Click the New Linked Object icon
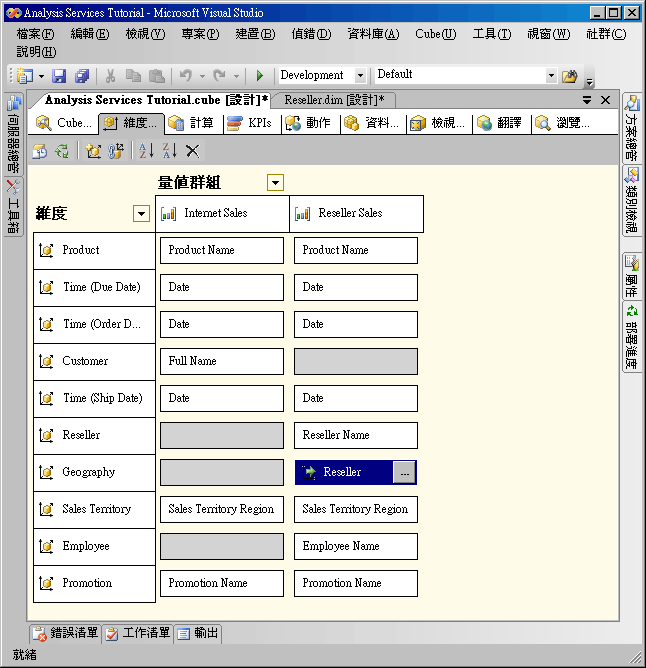 (x=115, y=151)
